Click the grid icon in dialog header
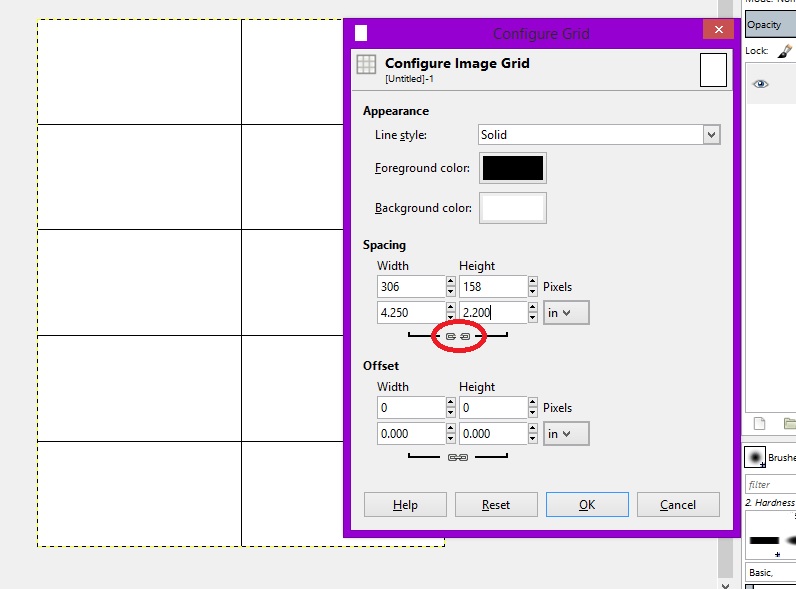 [366, 64]
